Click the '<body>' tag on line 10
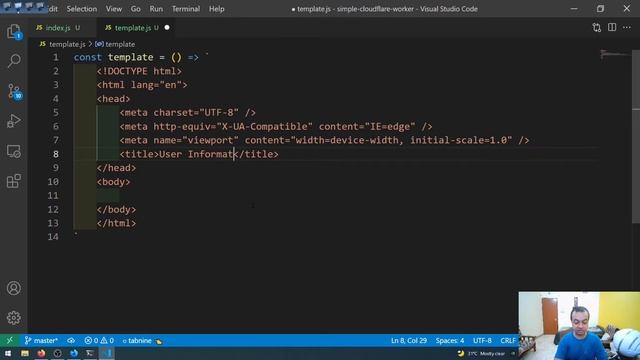 pos(113,182)
